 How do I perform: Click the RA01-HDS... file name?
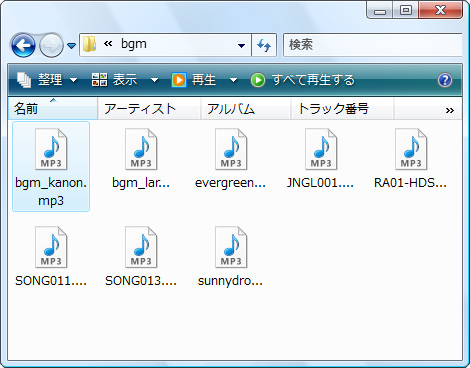(410, 183)
